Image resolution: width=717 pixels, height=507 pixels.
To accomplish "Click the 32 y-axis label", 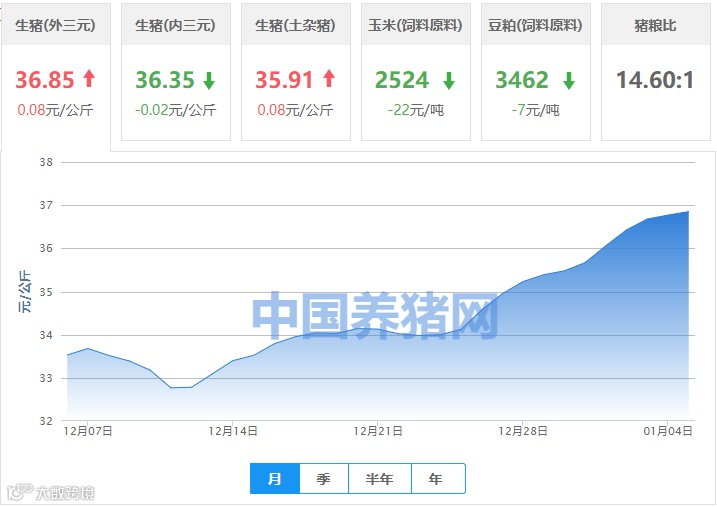I will [46, 421].
